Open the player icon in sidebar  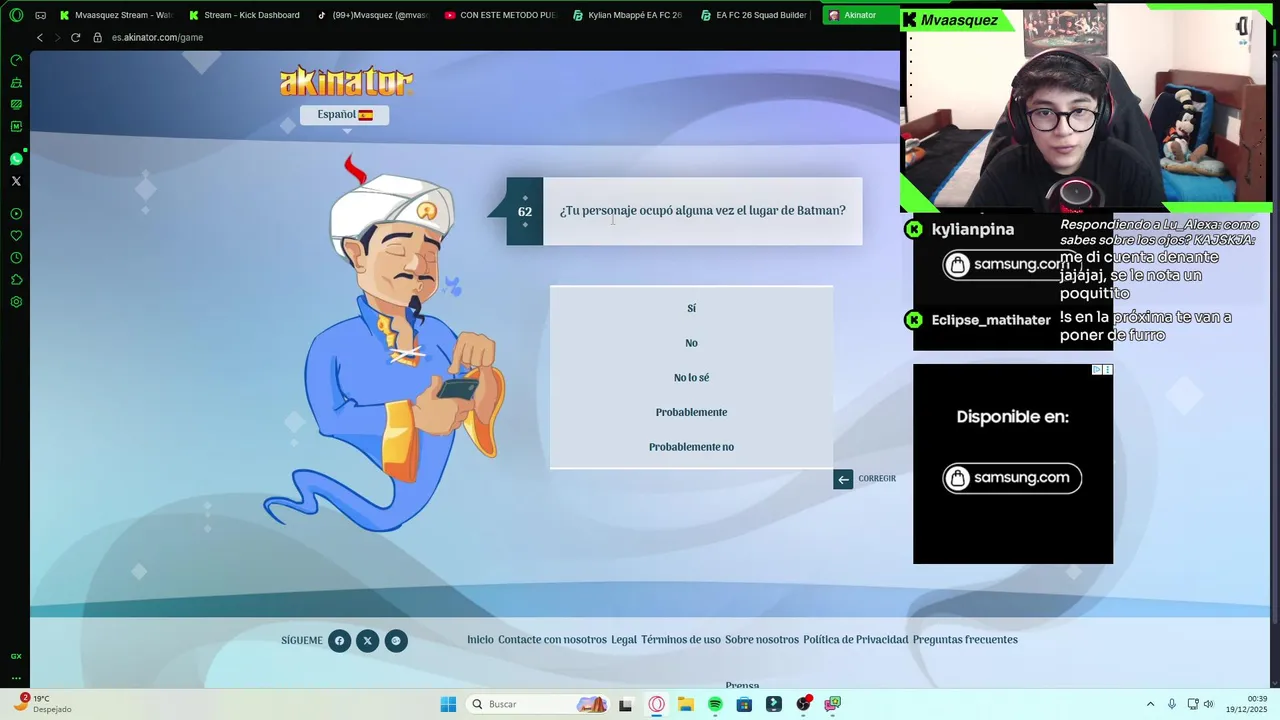16,214
